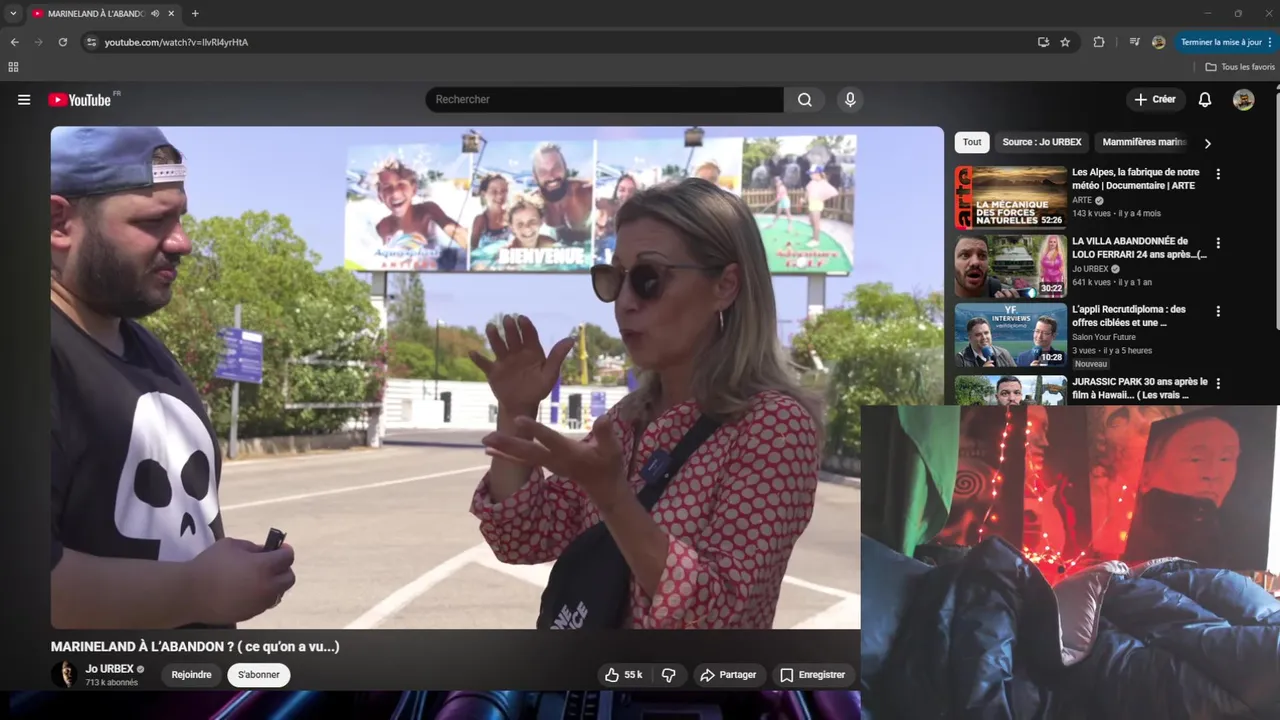1280x720 pixels.
Task: Open Recrutdiploma interview video thumbnail
Action: tap(1011, 335)
